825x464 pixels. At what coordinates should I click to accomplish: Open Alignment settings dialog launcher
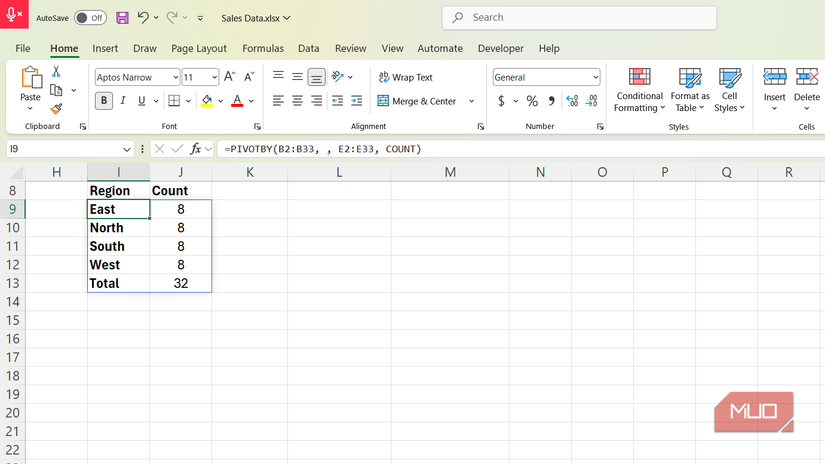(x=480, y=126)
